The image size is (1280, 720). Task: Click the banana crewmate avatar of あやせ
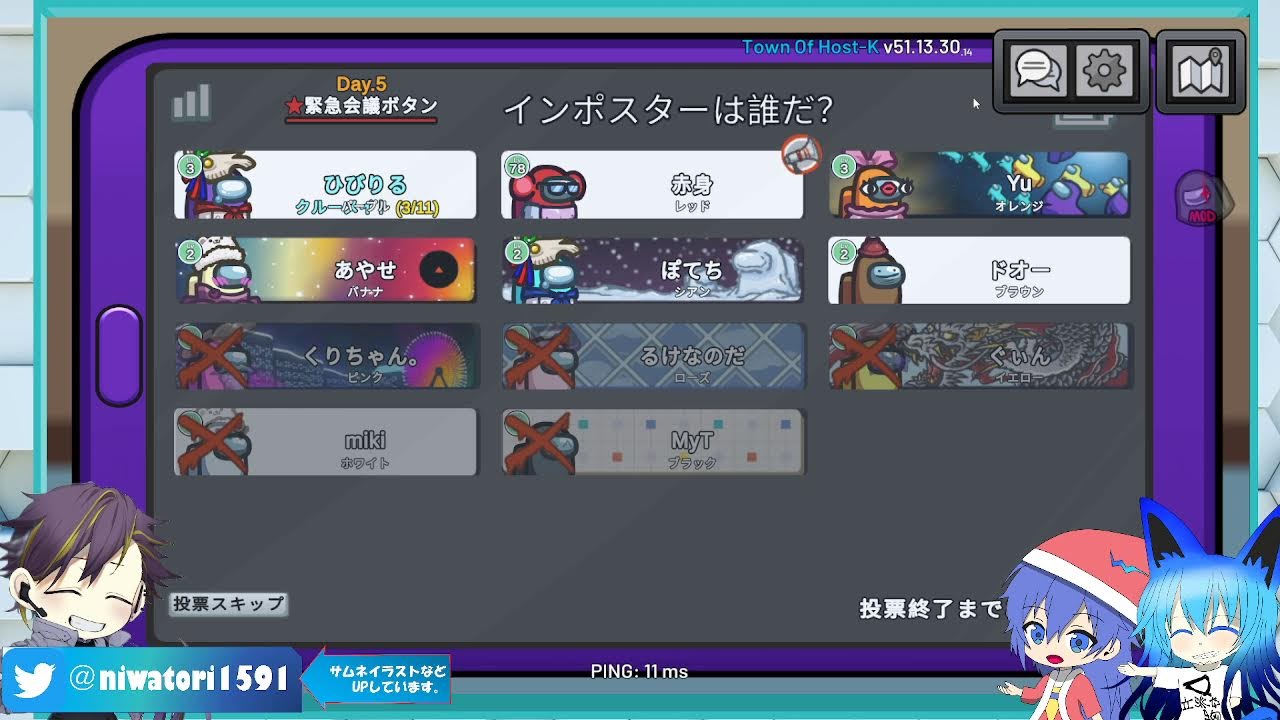[x=222, y=273]
